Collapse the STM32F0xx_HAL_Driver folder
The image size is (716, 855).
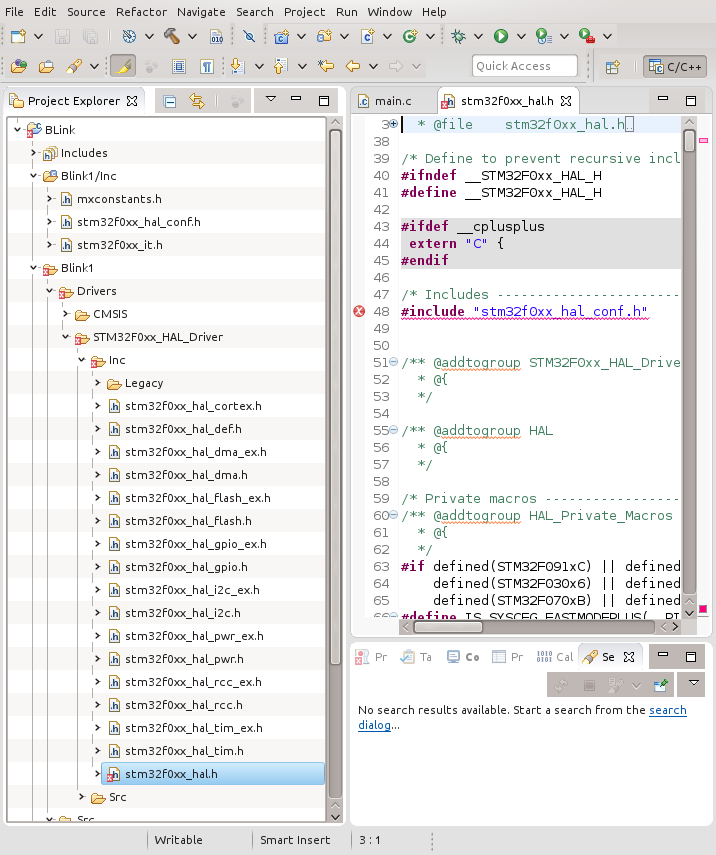66,337
